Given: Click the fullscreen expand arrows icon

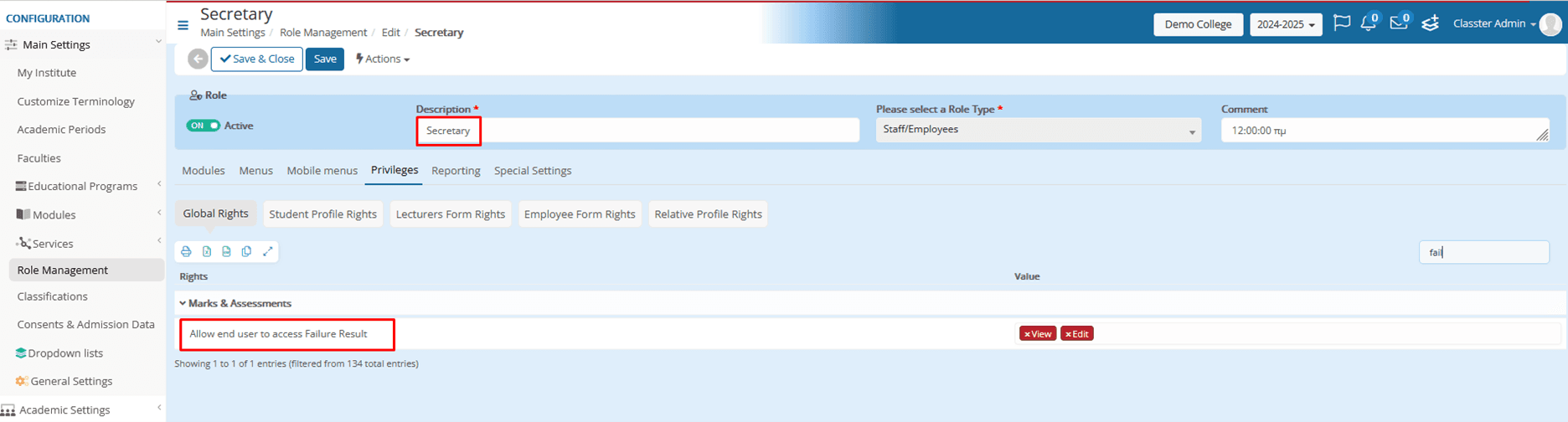Looking at the screenshot, I should click(268, 251).
